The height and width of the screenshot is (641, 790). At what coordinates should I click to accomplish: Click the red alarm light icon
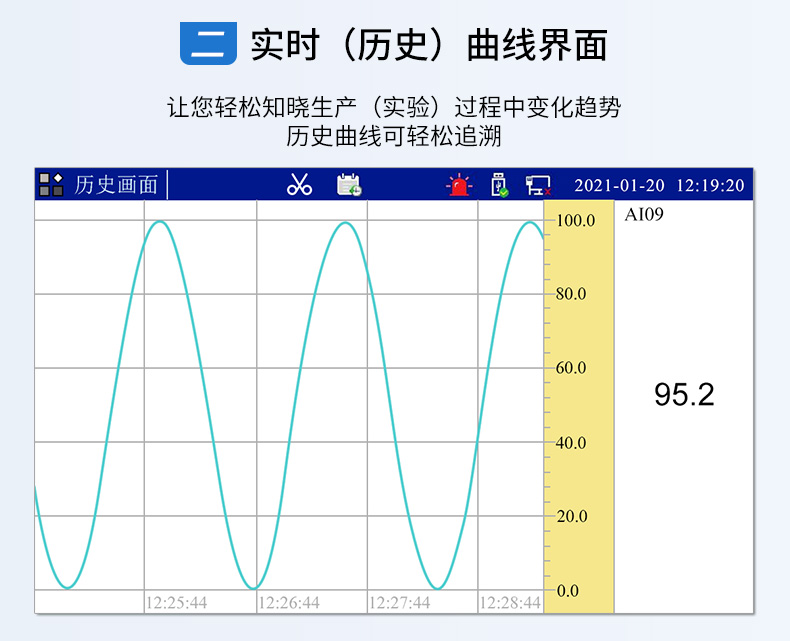[458, 185]
